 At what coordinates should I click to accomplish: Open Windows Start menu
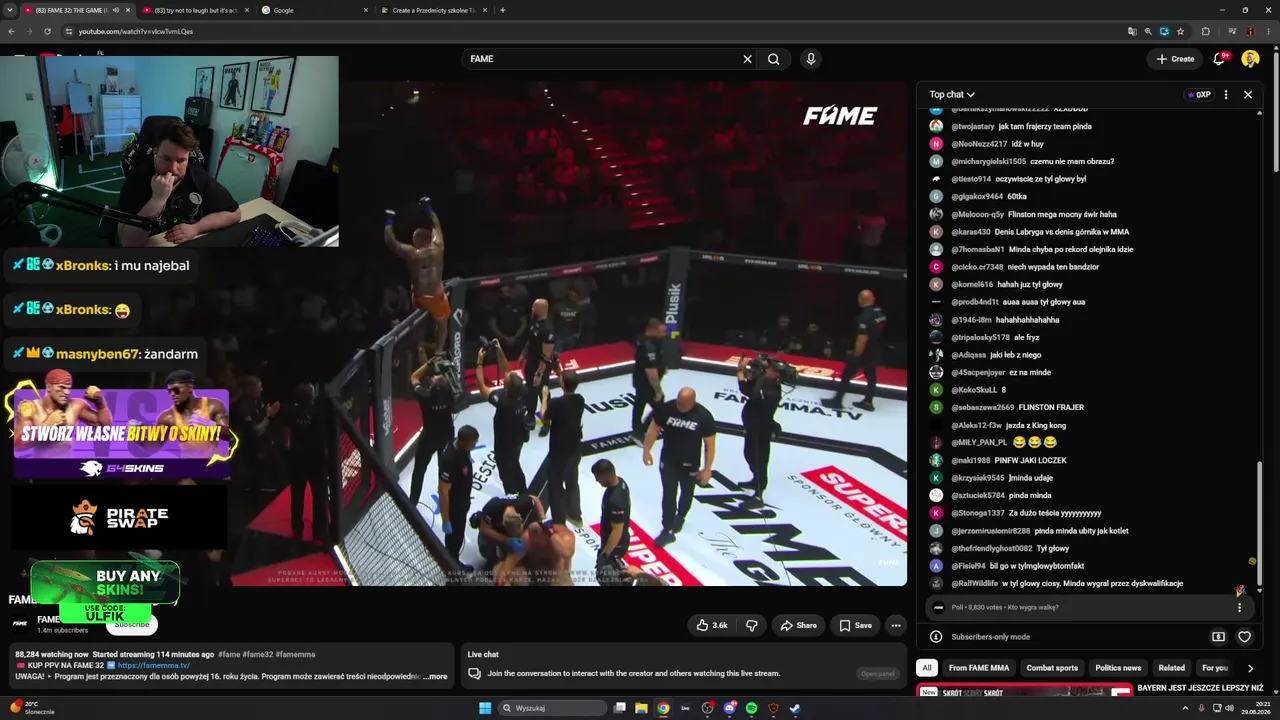click(485, 708)
